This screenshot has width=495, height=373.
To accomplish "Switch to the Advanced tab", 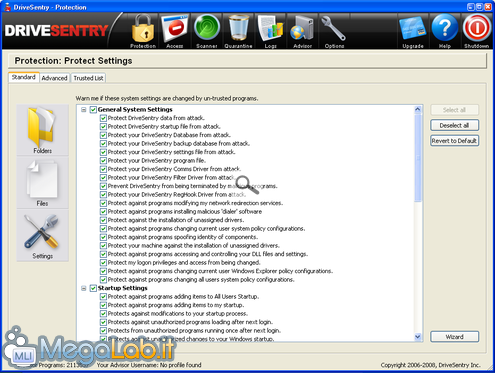I will coord(54,78).
